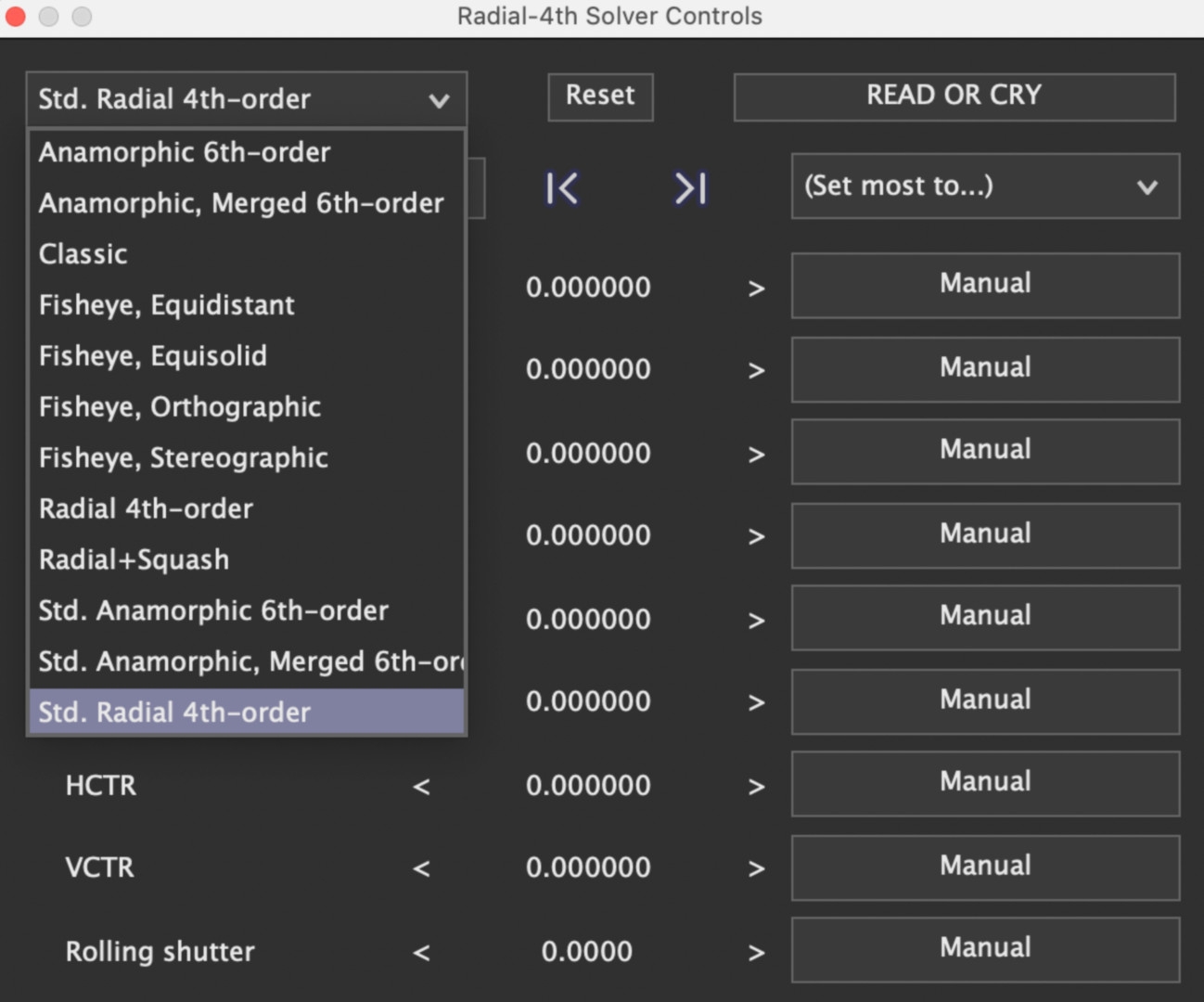Click the VCTR Manual mode button

pyautogui.click(x=984, y=867)
